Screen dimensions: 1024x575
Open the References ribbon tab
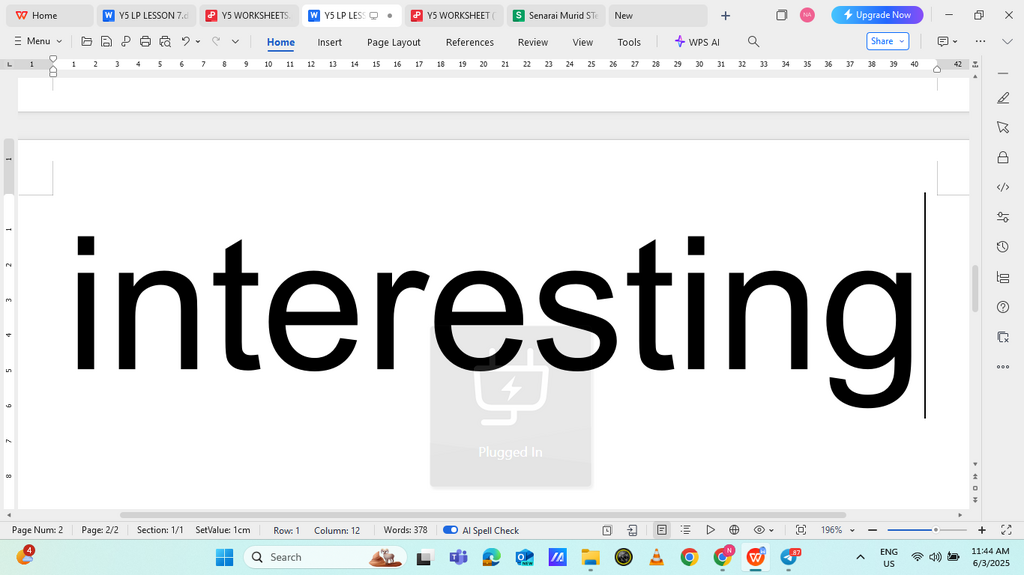[470, 42]
